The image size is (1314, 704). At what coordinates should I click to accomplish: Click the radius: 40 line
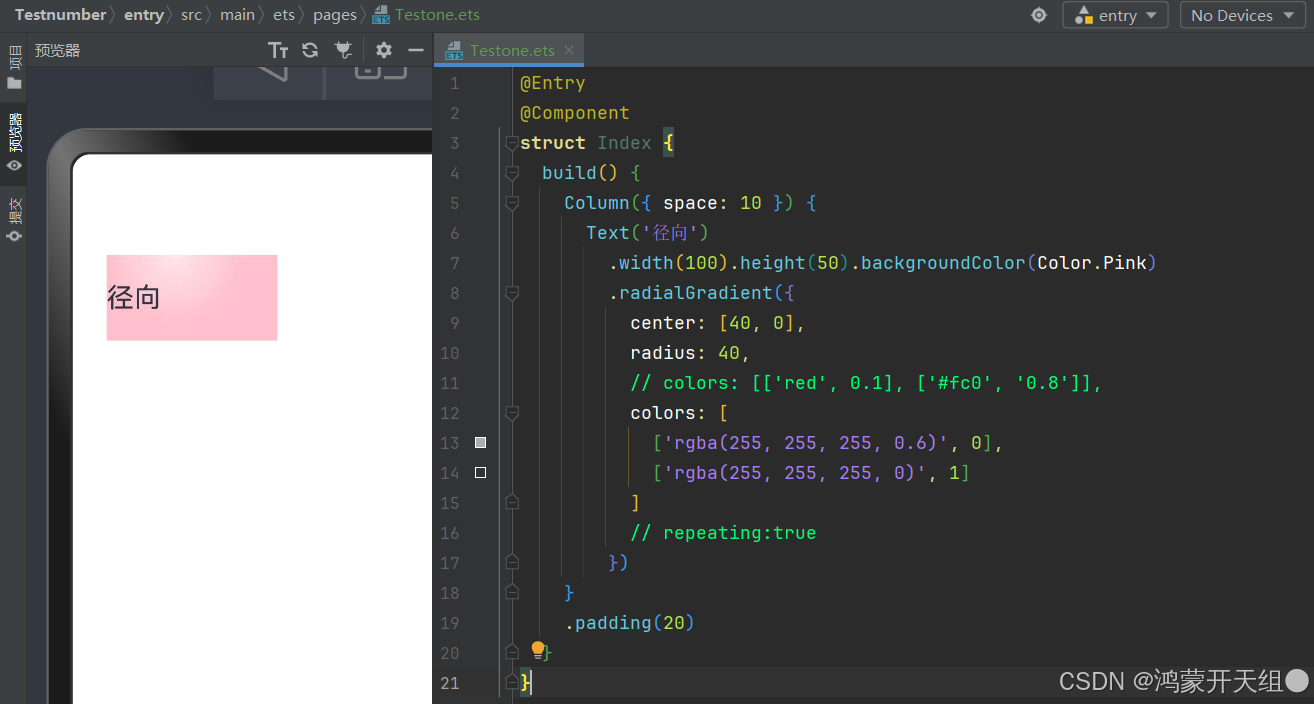click(690, 353)
